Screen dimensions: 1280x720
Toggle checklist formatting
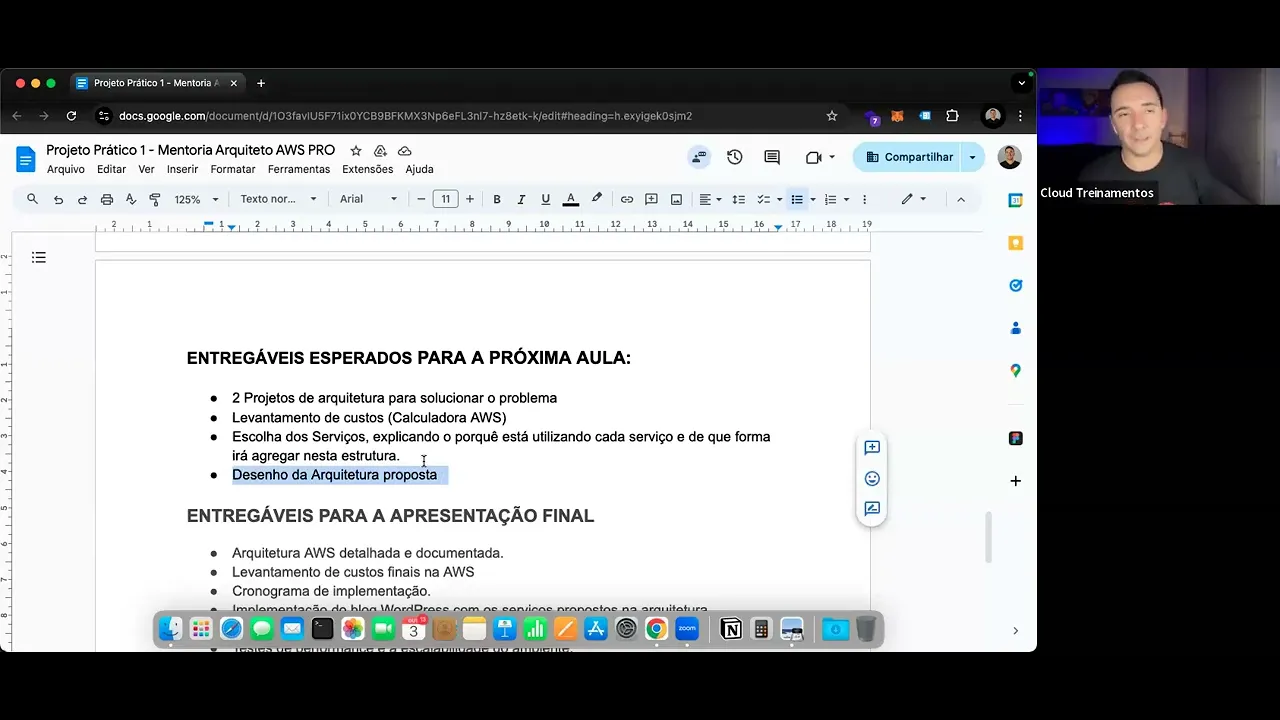[763, 199]
